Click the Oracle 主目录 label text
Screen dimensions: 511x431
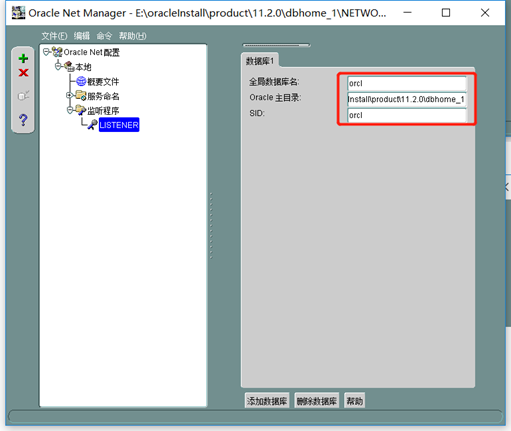[275, 97]
